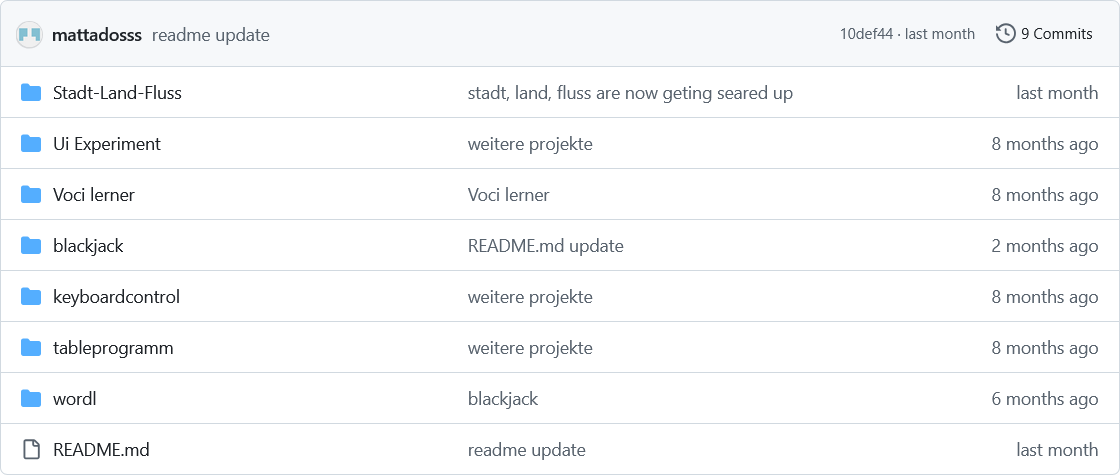The height and width of the screenshot is (475, 1120).
Task: Open the commit history clock icon
Action: coord(1005,34)
